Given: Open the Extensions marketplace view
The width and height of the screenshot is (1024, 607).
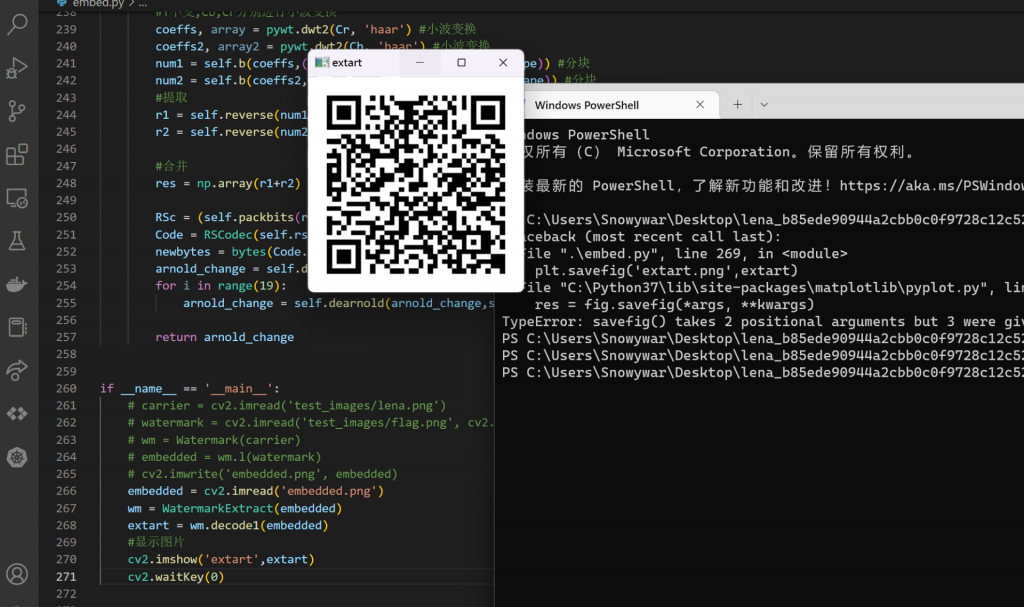Looking at the screenshot, I should [17, 155].
